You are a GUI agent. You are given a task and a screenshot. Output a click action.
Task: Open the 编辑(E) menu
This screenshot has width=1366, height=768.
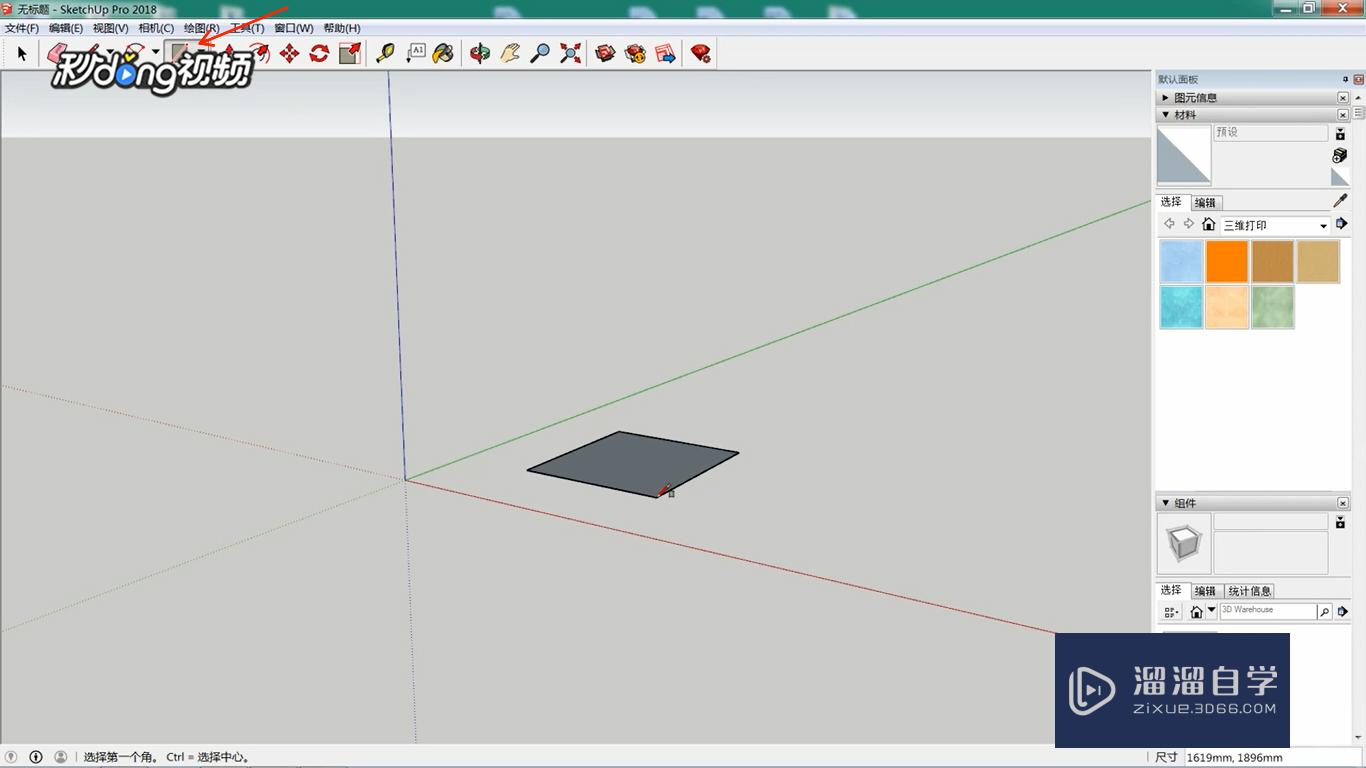click(x=66, y=28)
